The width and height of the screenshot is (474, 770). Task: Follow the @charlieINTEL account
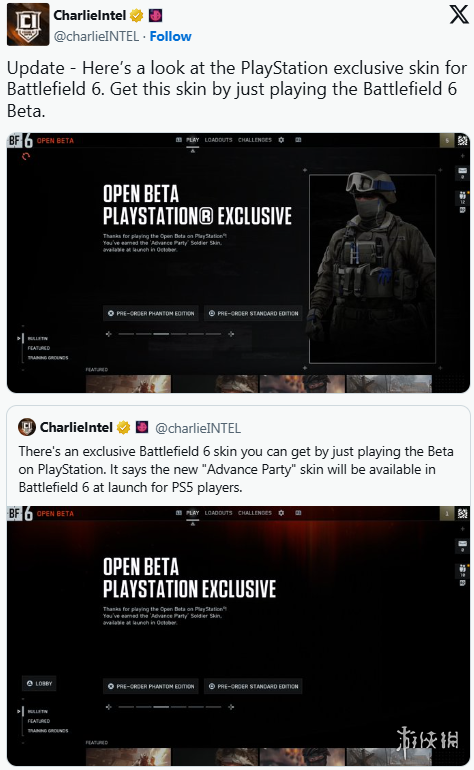(170, 36)
